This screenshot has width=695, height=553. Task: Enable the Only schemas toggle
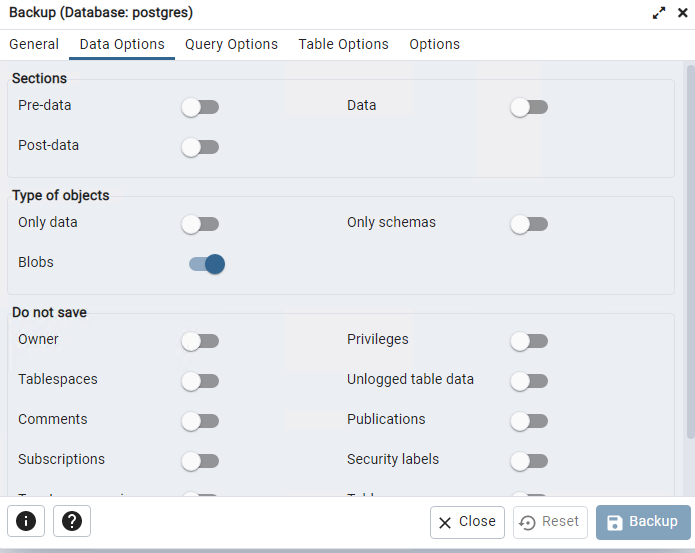tap(529, 224)
